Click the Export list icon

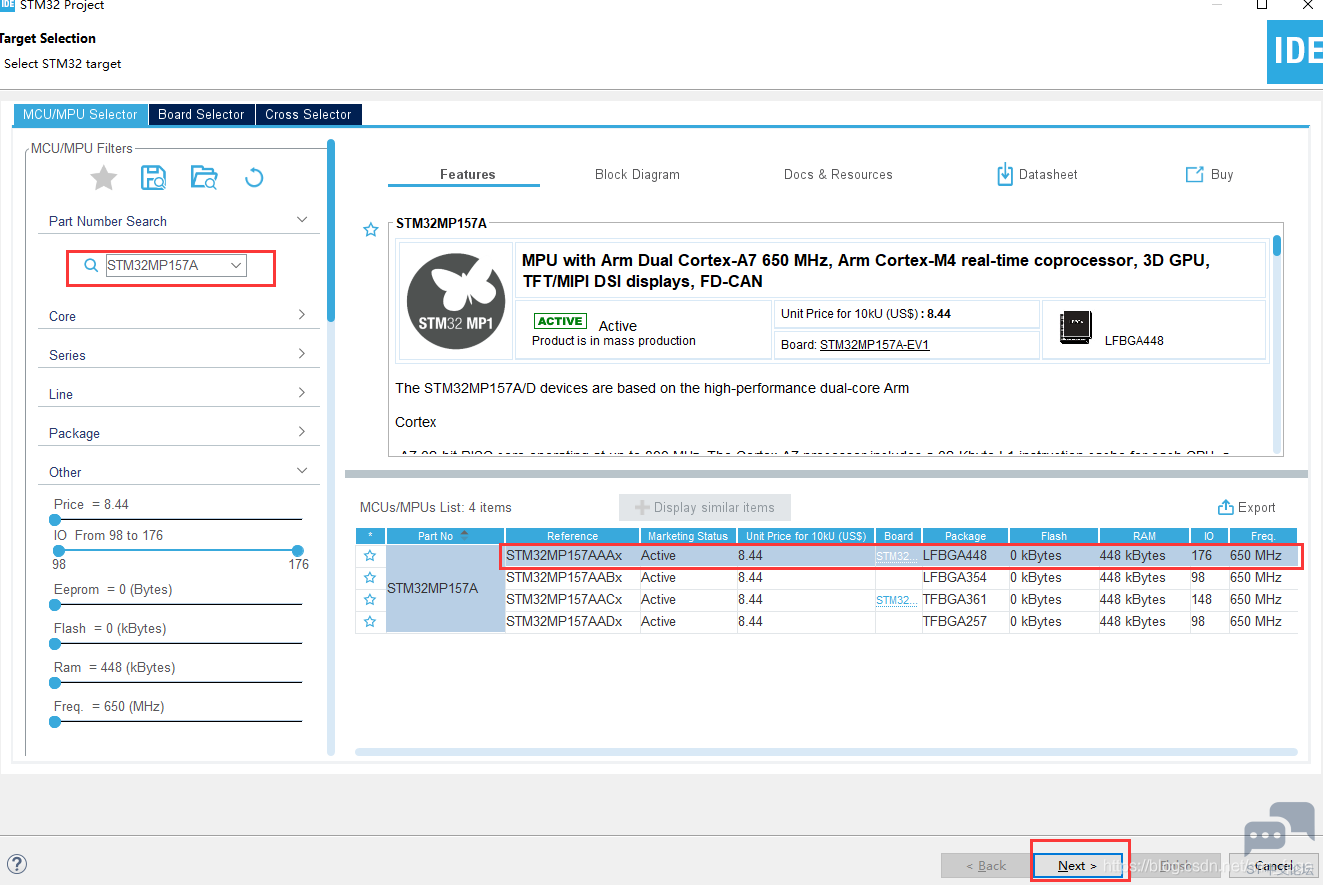[1225, 507]
